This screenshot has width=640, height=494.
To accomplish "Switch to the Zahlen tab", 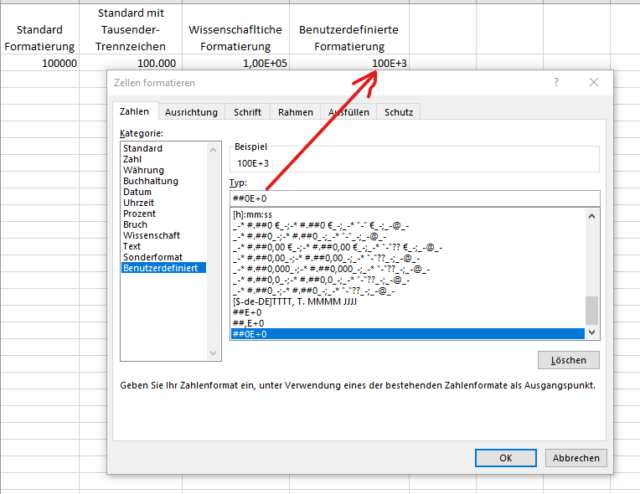I will pyautogui.click(x=134, y=111).
